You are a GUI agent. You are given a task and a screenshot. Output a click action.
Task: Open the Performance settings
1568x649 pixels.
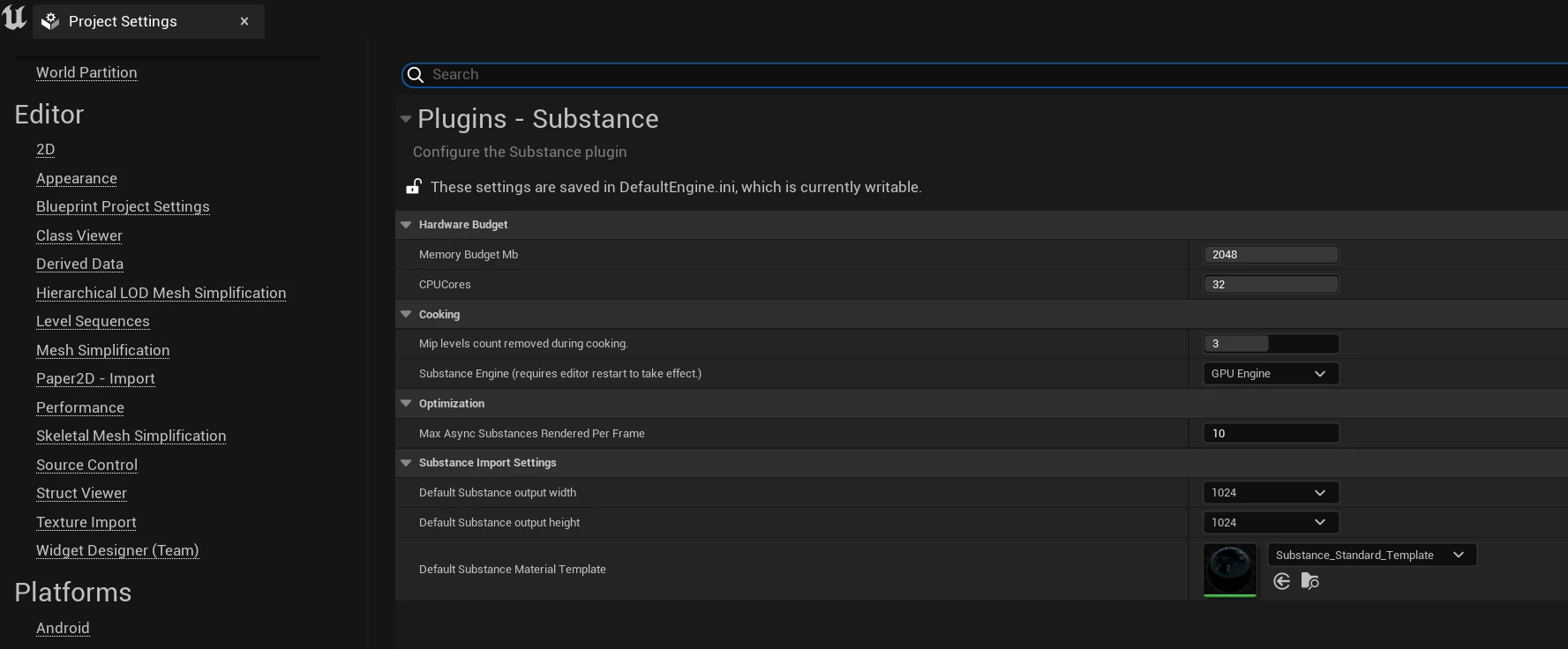[x=80, y=407]
